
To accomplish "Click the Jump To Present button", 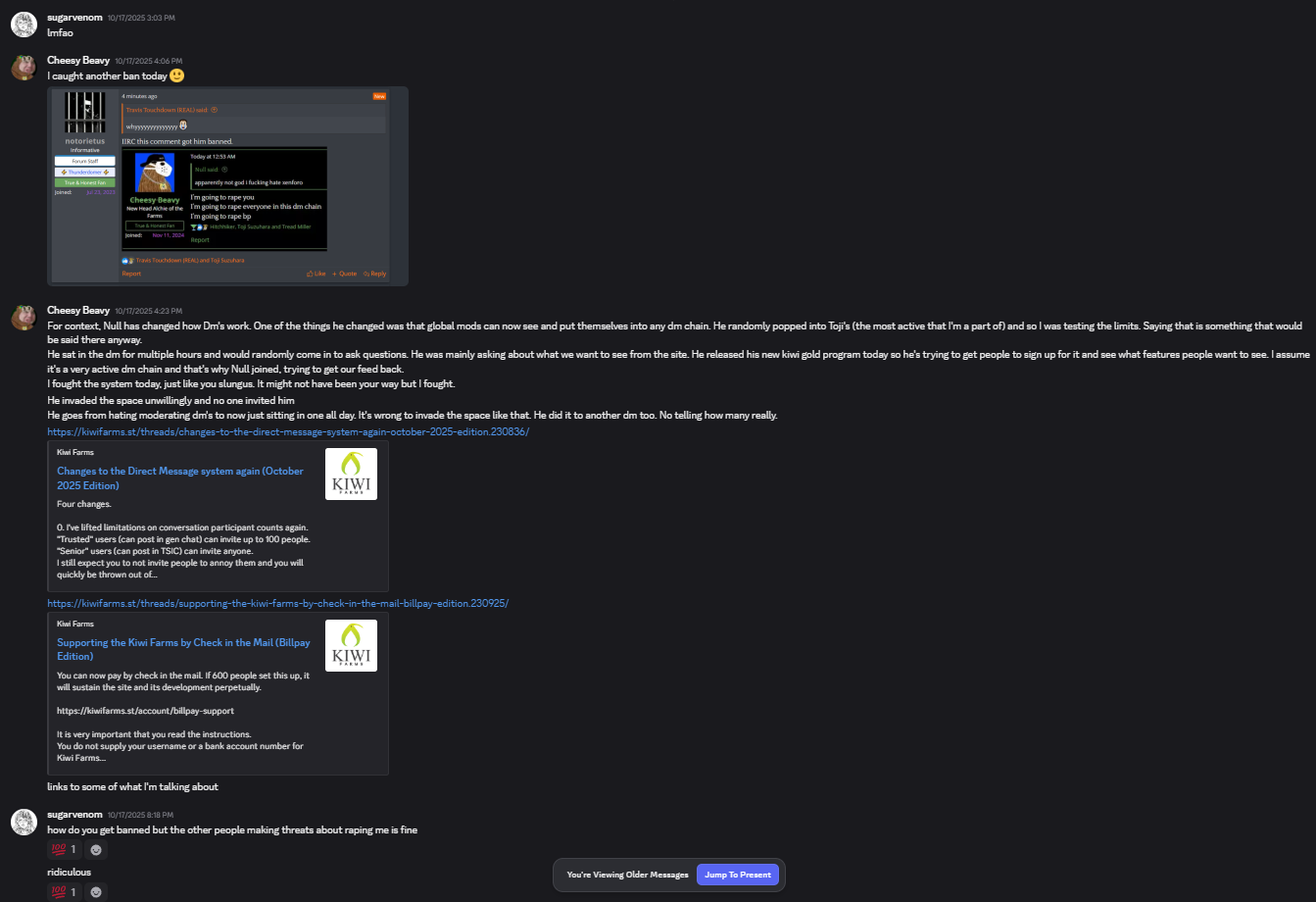I will point(738,875).
